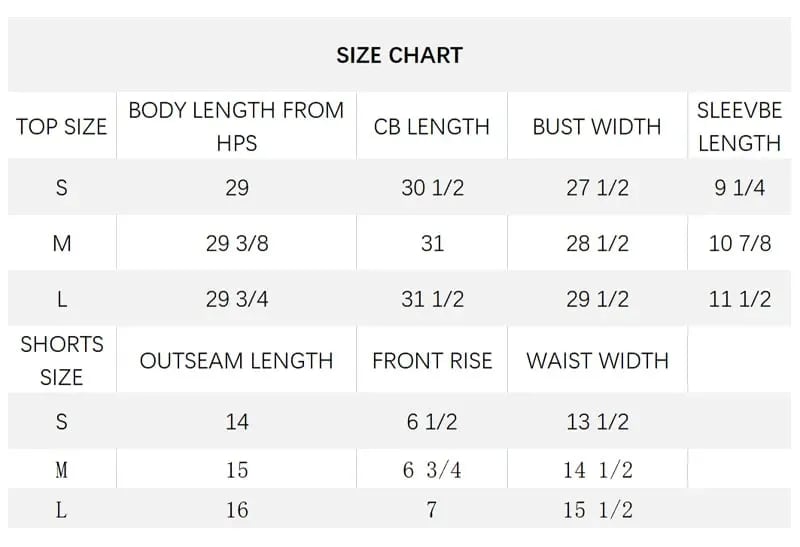Click the outseam length value 16
The height and width of the screenshot is (547, 800).
coord(236,510)
